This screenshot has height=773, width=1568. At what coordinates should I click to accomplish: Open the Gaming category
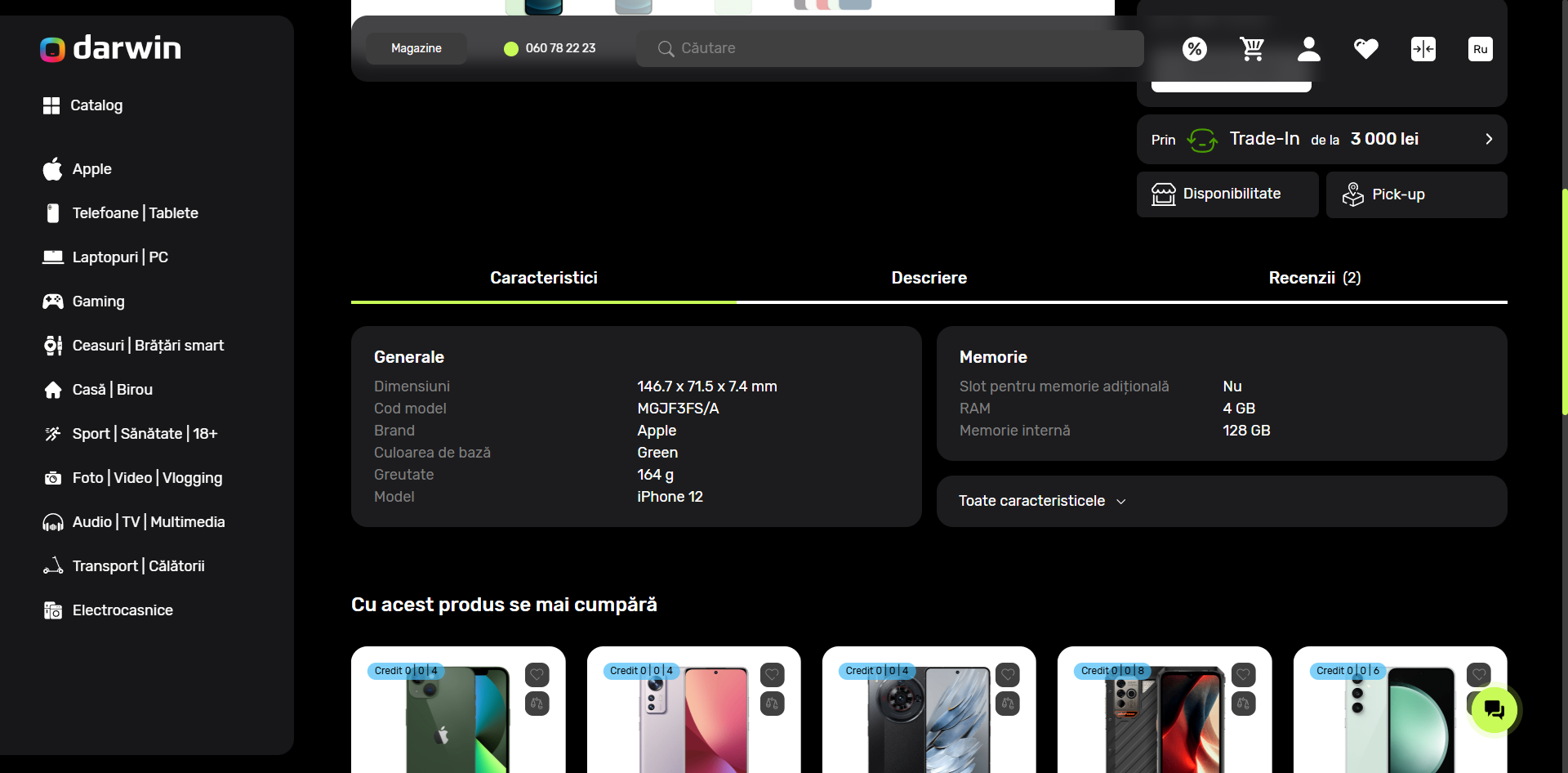click(x=83, y=302)
